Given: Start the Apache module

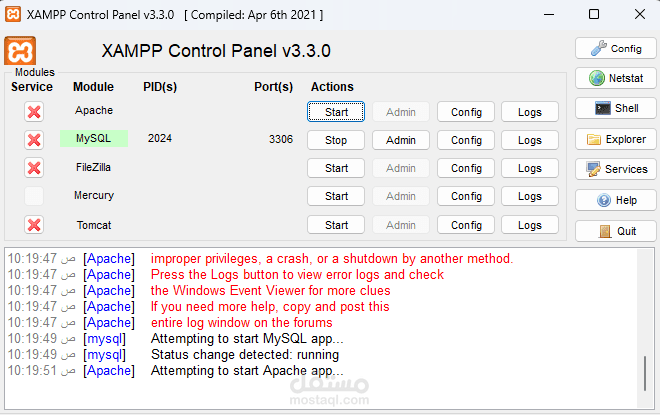Looking at the screenshot, I should [x=336, y=112].
